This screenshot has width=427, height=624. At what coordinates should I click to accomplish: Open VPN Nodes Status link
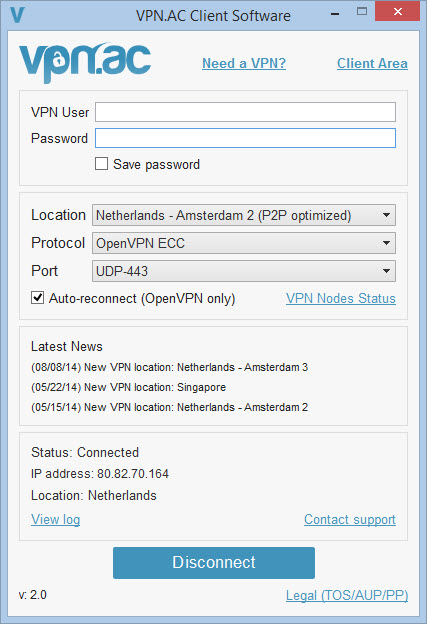341,298
